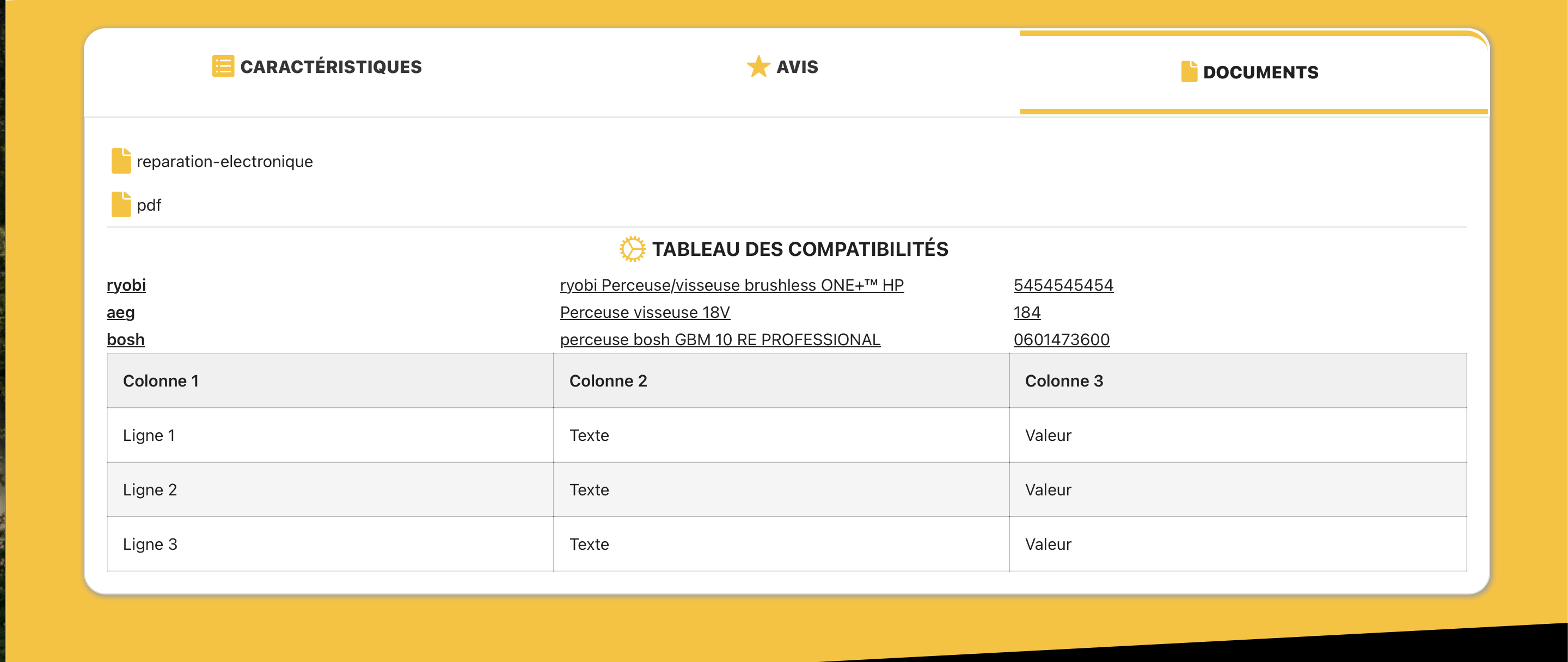Open ryobi Perceuse/visseuse brushless ONE+ HP link
Image resolution: width=1568 pixels, height=662 pixels.
coord(731,285)
